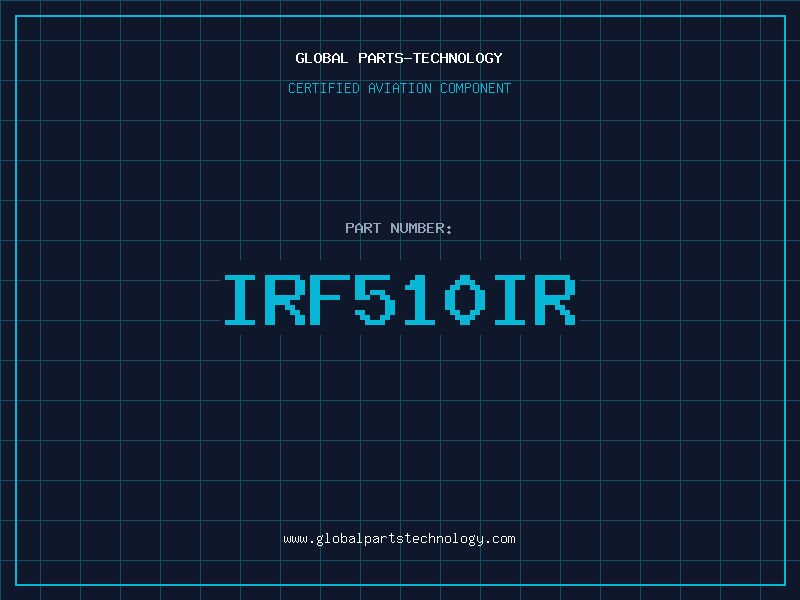Click the digit 0 in the part number
The width and height of the screenshot is (800, 600).
pyautogui.click(x=466, y=300)
